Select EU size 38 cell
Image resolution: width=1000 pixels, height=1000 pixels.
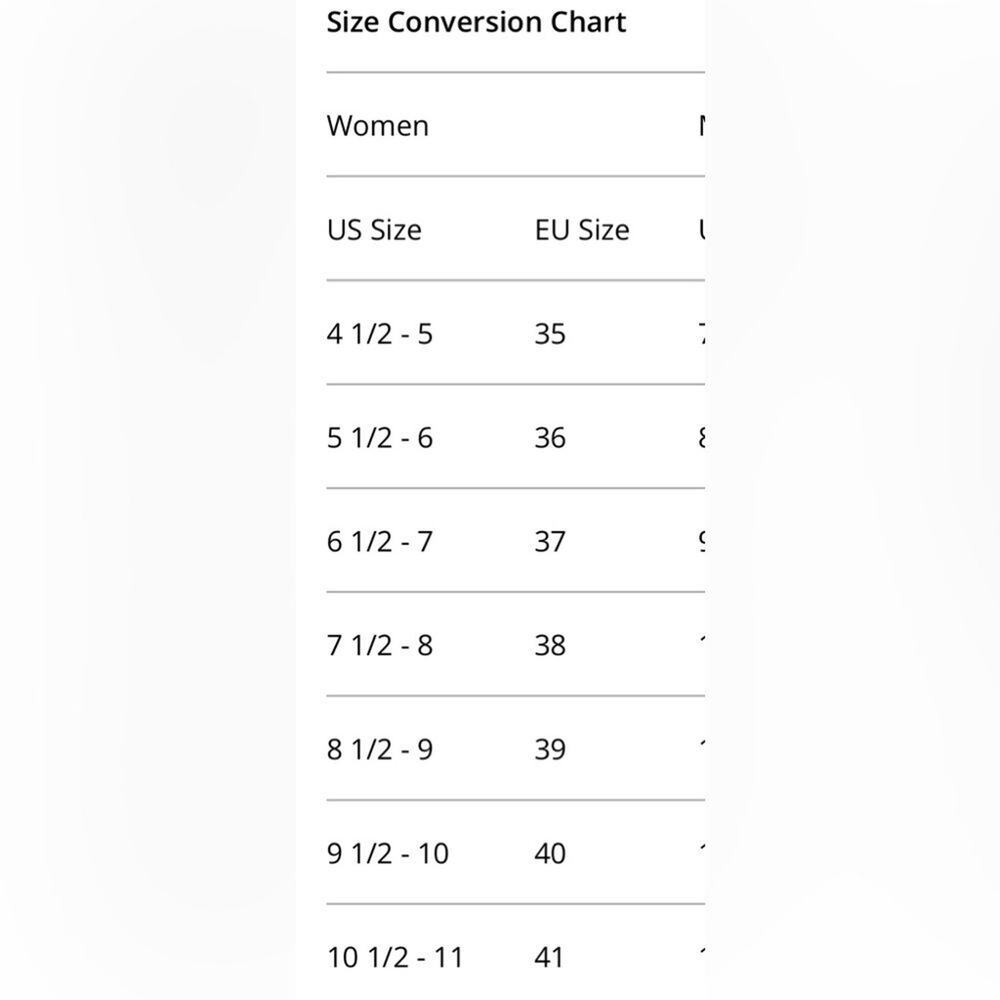click(550, 645)
